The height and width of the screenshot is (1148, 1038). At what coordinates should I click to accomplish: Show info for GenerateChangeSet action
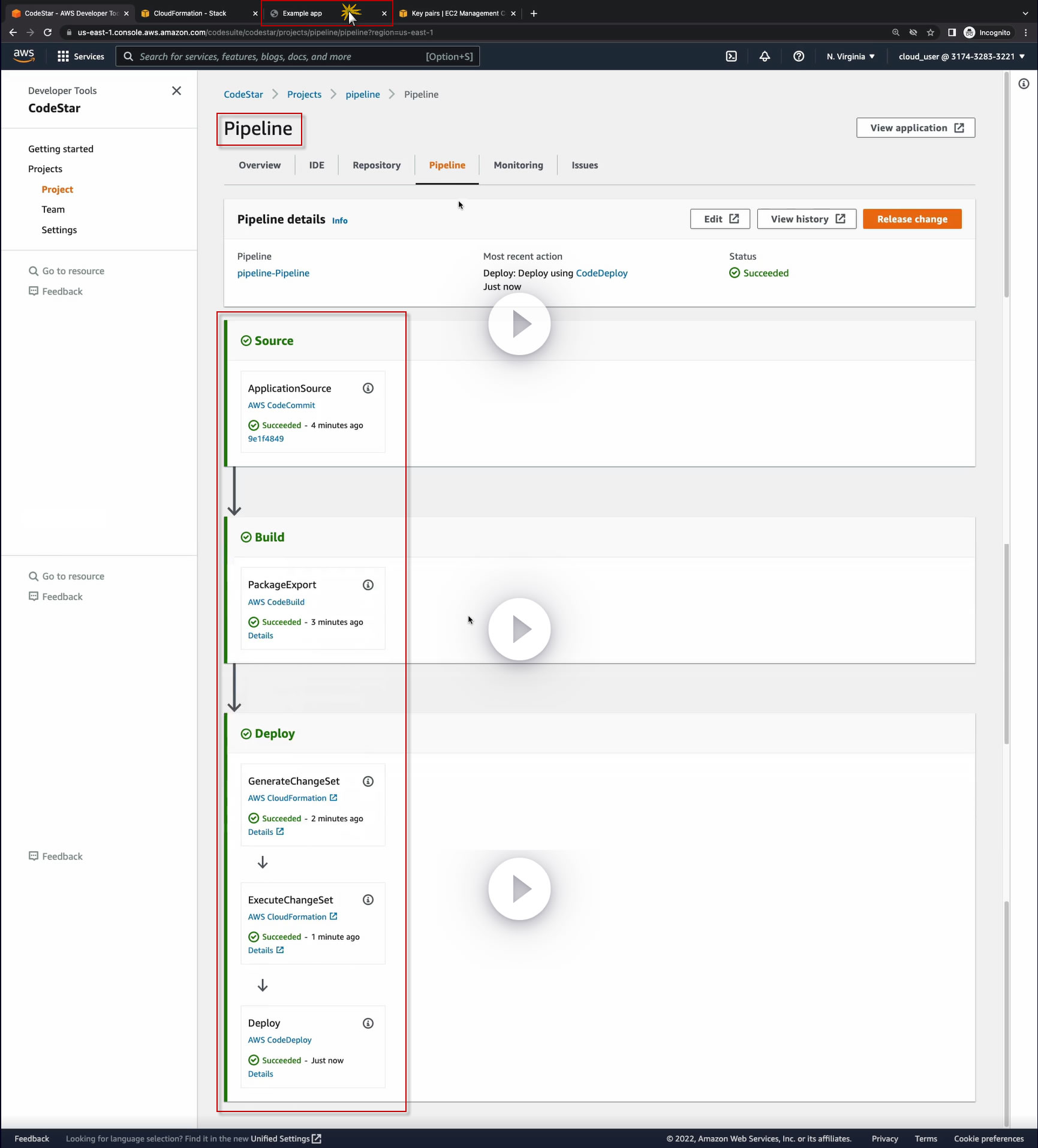point(368,781)
